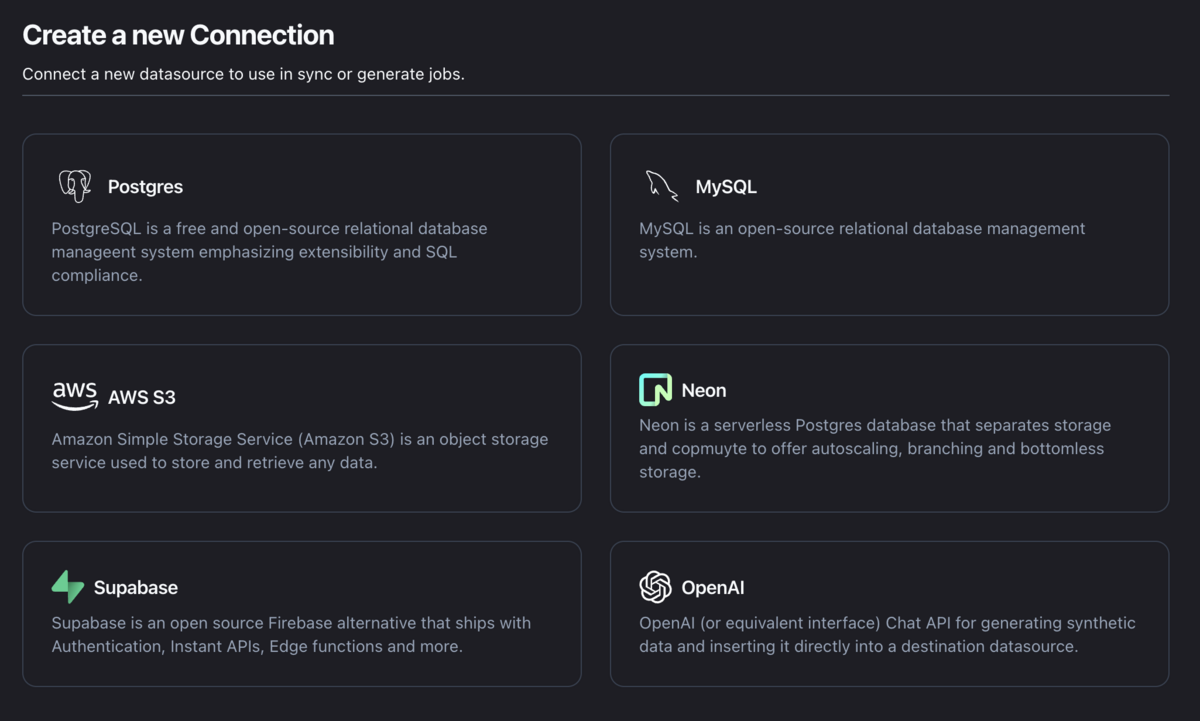Click the OpenAI knot logo icon
The image size is (1200, 721).
(x=656, y=587)
